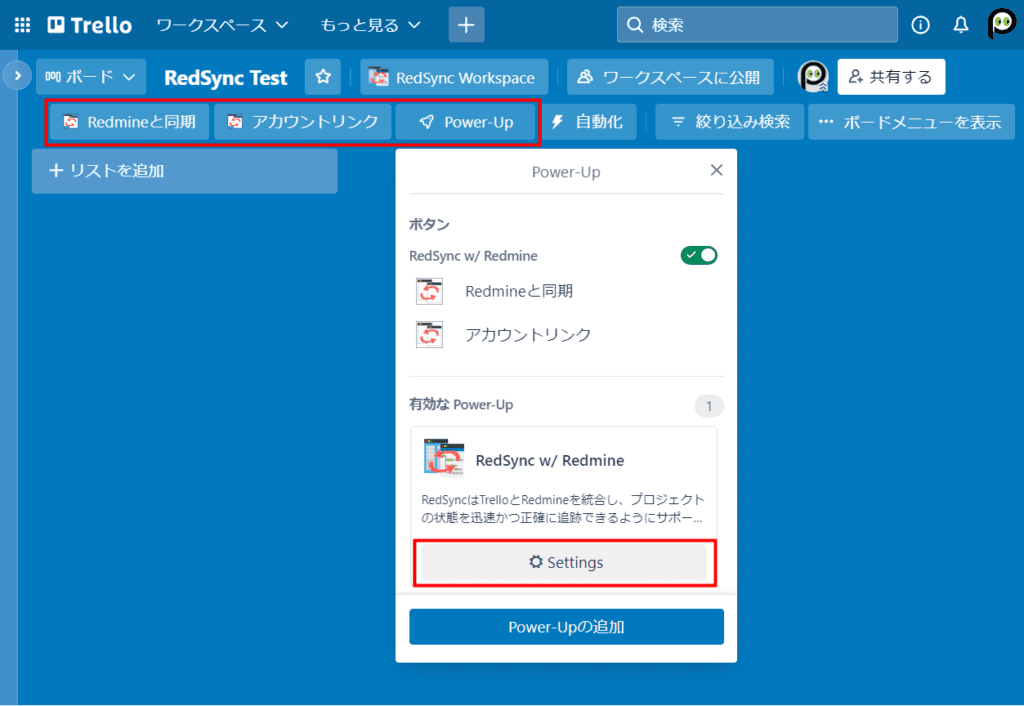Expand the collapsed left sidebar chevron
Image resolution: width=1024 pixels, height=706 pixels.
(x=17, y=75)
